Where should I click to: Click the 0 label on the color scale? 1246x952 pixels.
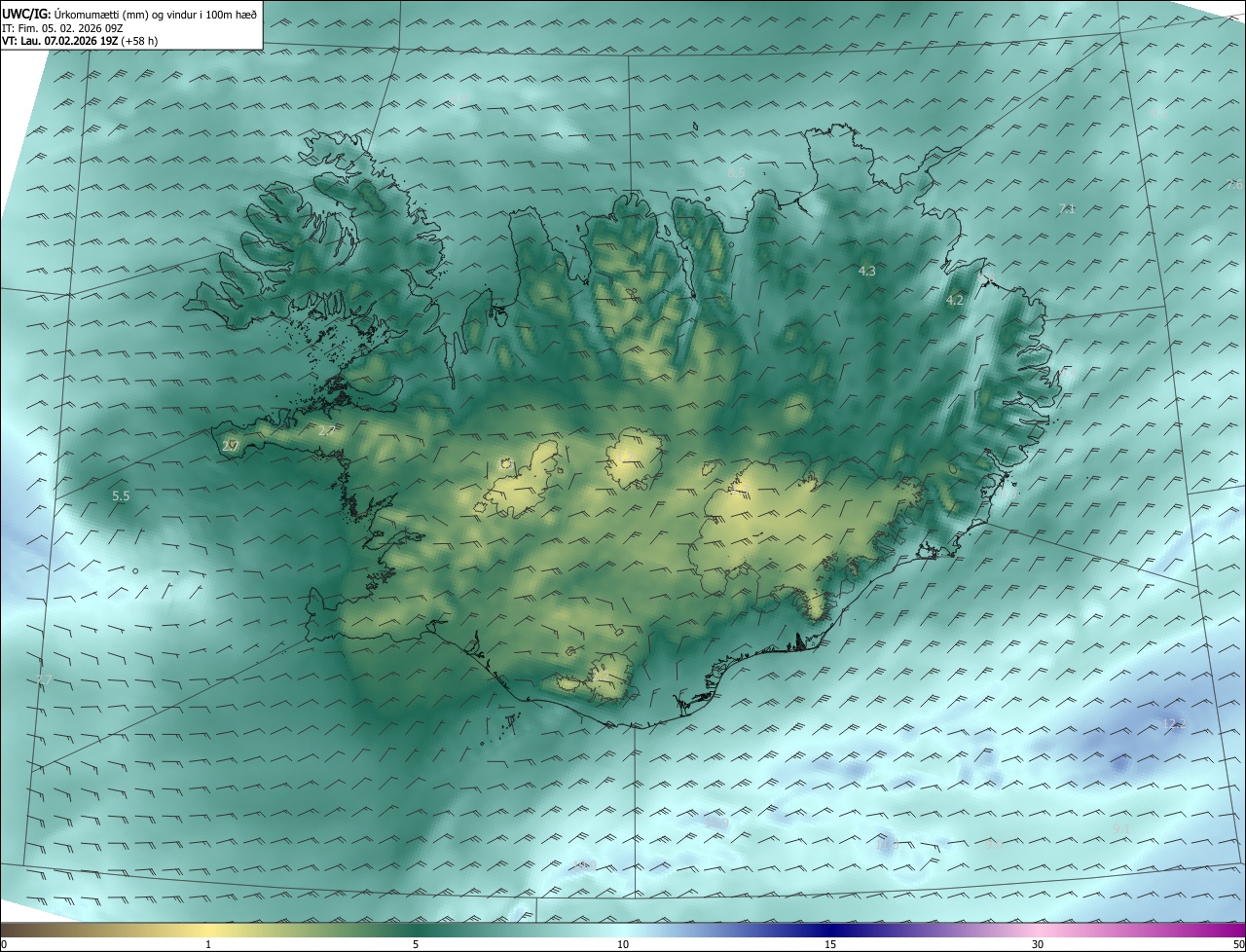pos(4,944)
